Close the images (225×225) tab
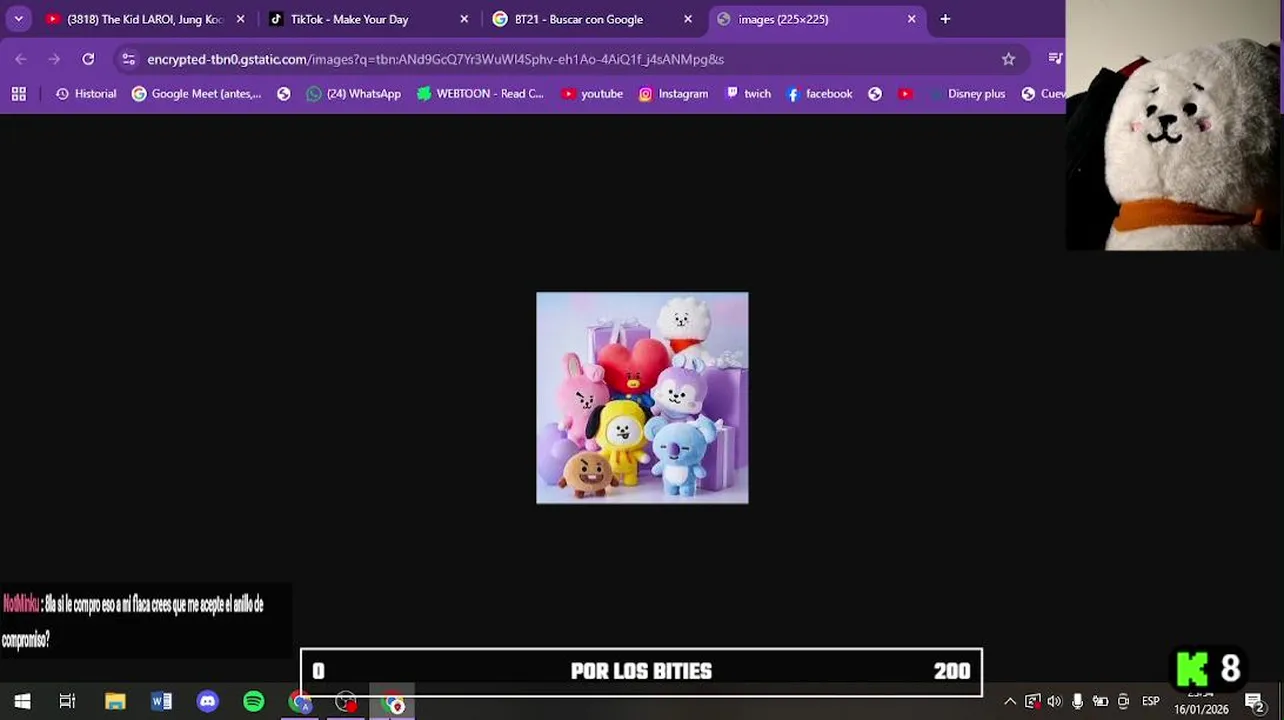This screenshot has width=1284, height=720. tap(911, 19)
